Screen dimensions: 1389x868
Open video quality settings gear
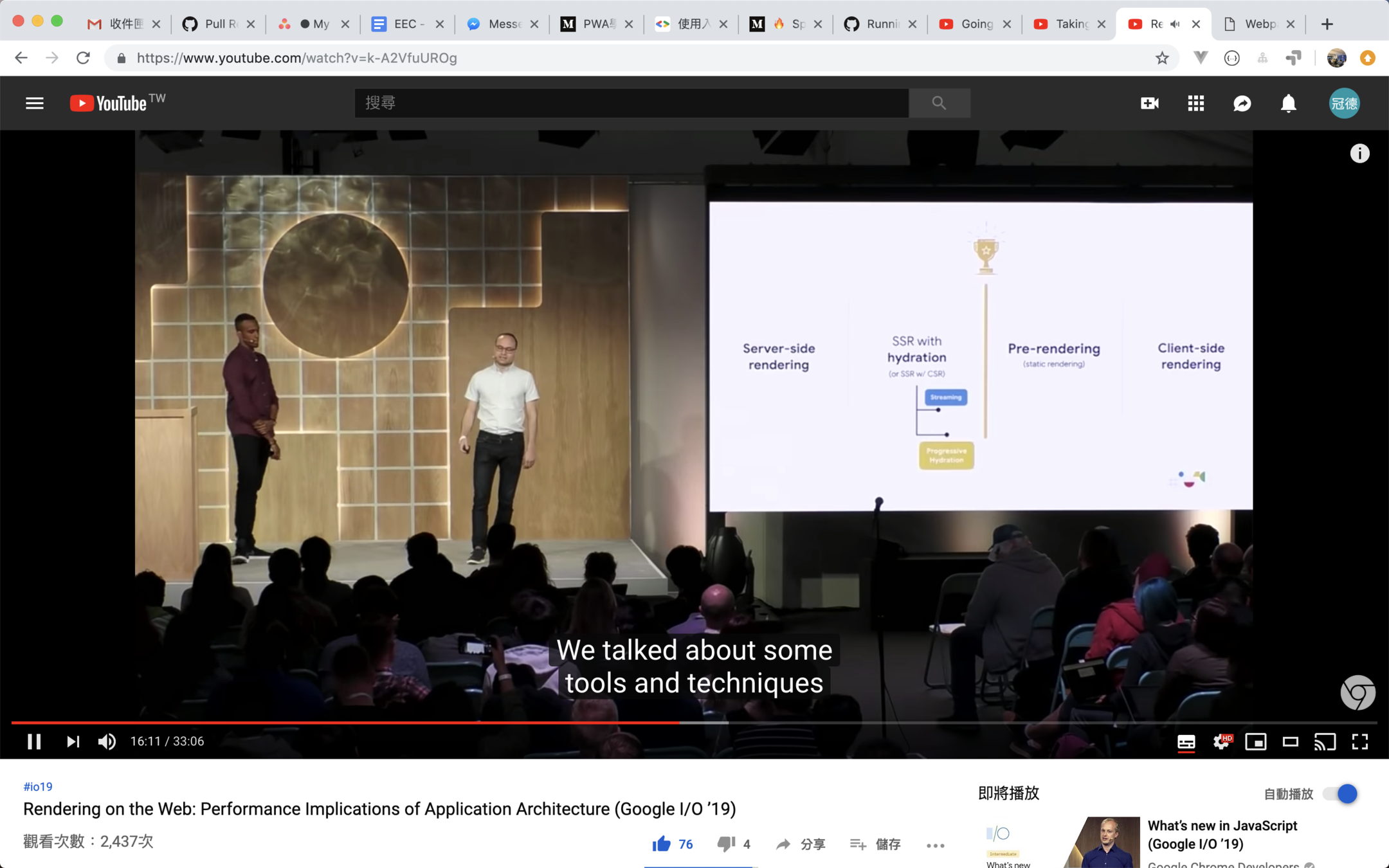[x=1221, y=742]
